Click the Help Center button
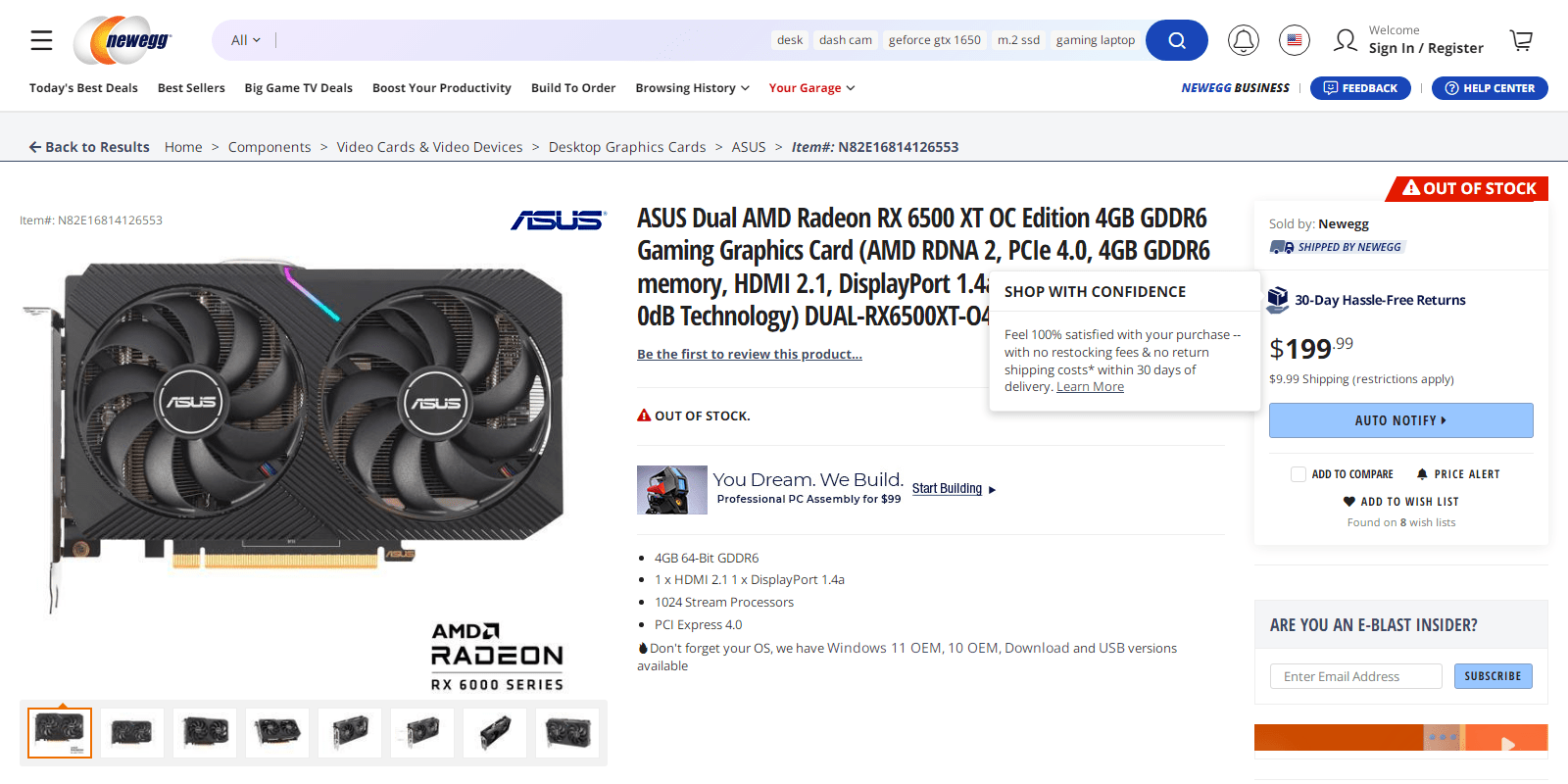 coord(1490,88)
